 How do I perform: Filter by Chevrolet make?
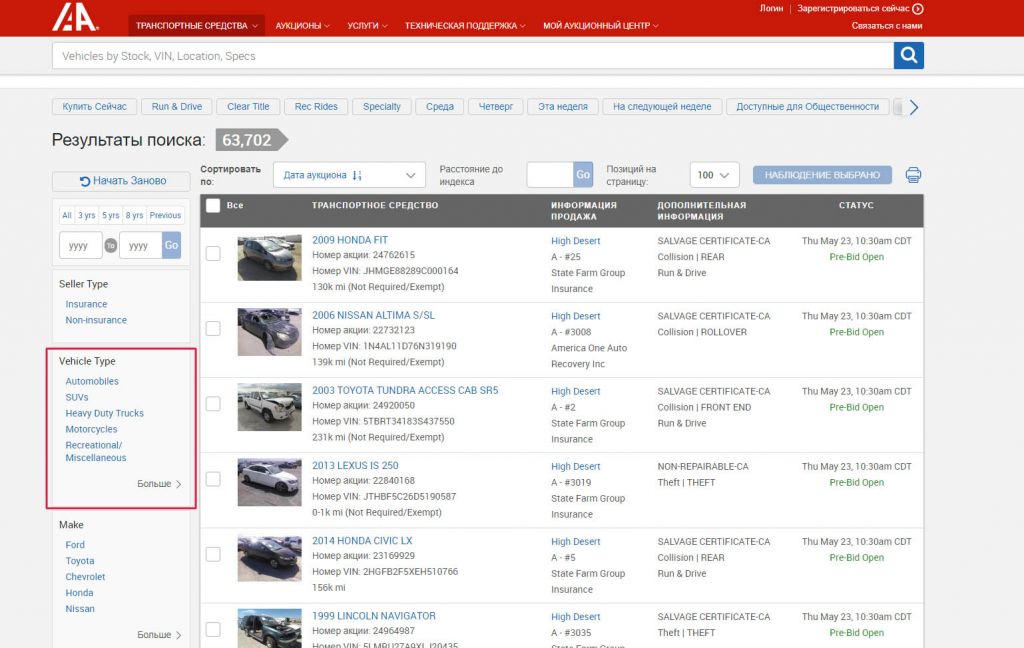click(x=85, y=577)
